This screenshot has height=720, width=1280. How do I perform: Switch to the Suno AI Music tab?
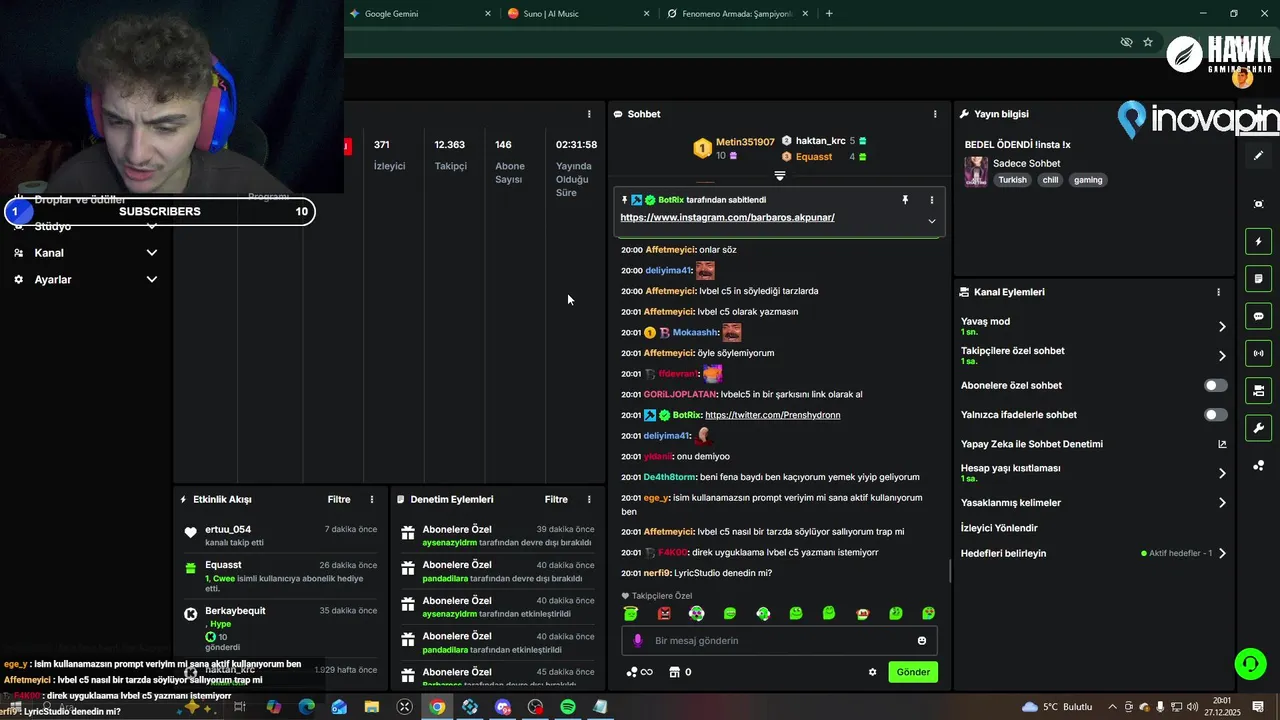point(578,14)
